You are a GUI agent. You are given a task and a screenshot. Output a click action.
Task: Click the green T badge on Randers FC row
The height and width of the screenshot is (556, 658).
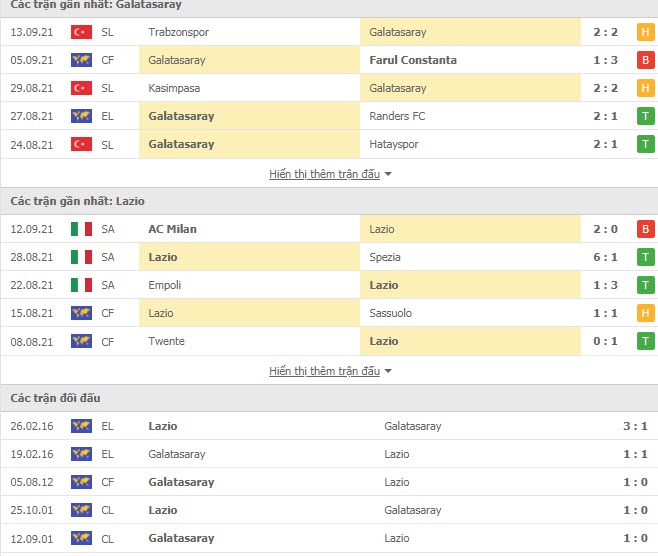(645, 116)
